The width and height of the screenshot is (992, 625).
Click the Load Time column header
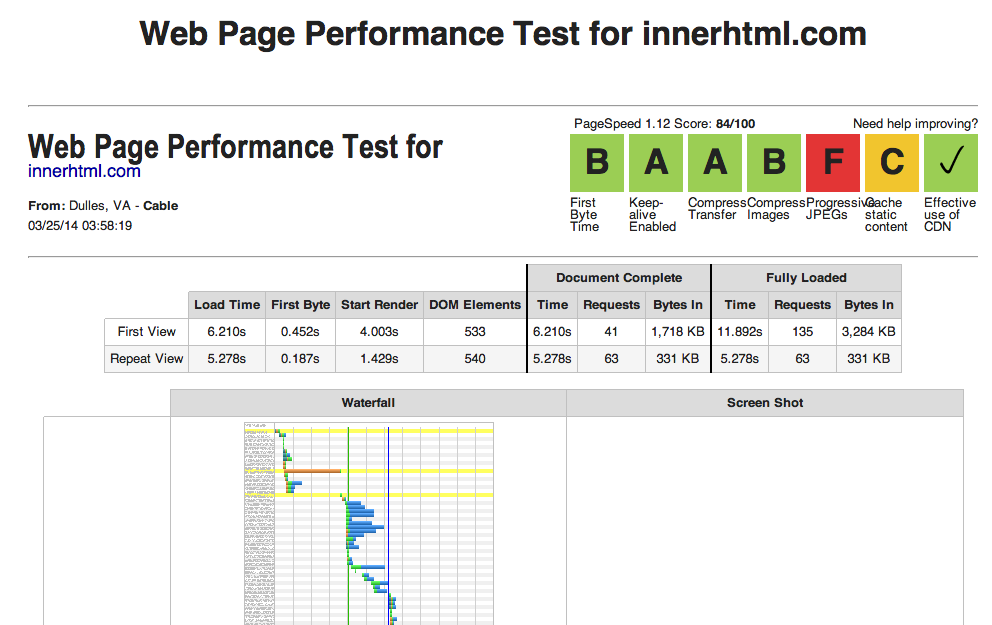coord(227,304)
